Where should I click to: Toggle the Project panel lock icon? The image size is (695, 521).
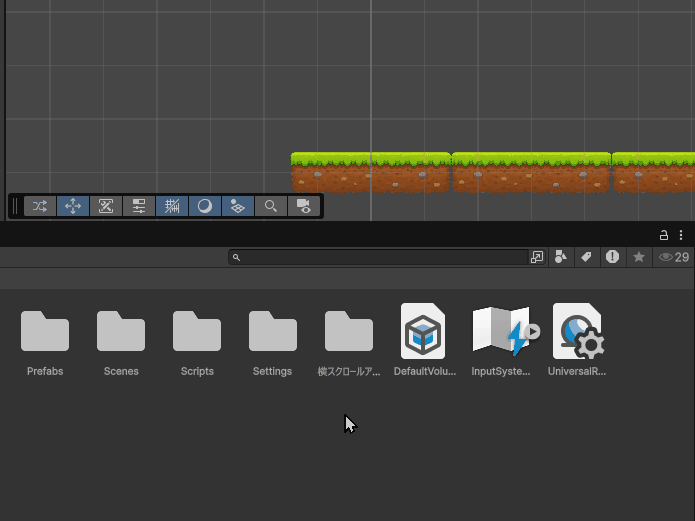coord(664,235)
